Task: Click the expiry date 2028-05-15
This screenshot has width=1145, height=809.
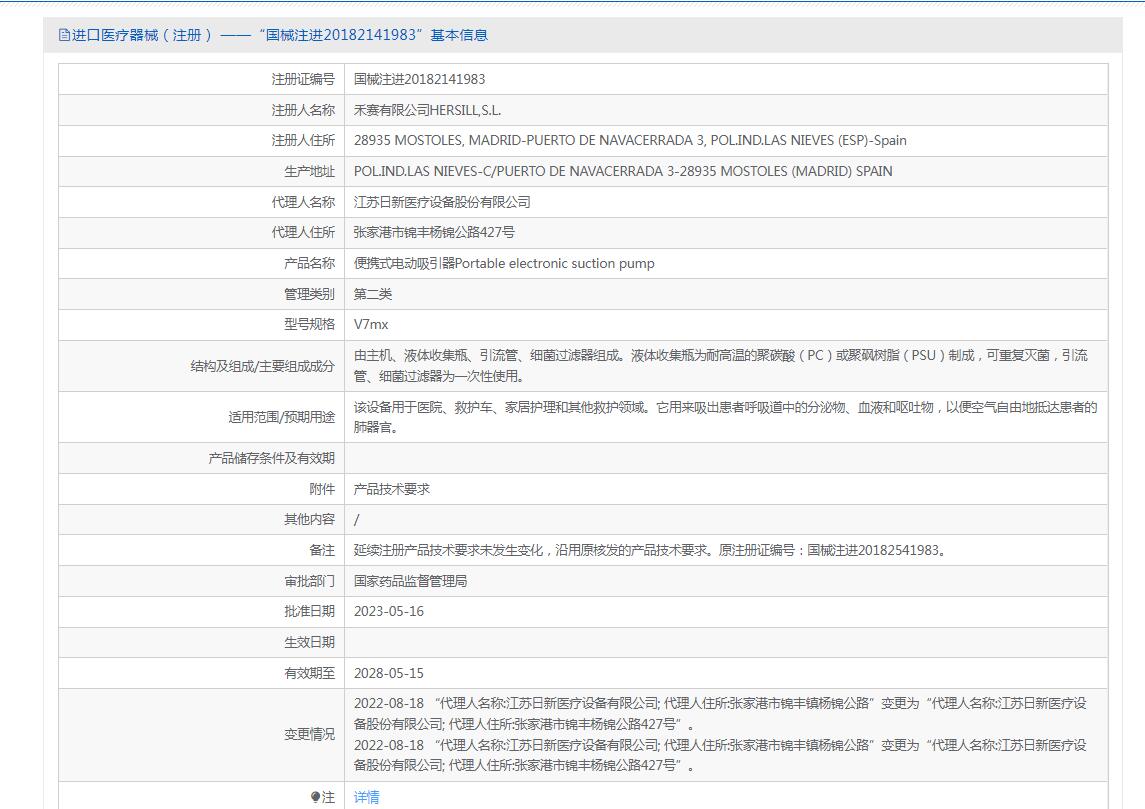Action: click(x=389, y=673)
